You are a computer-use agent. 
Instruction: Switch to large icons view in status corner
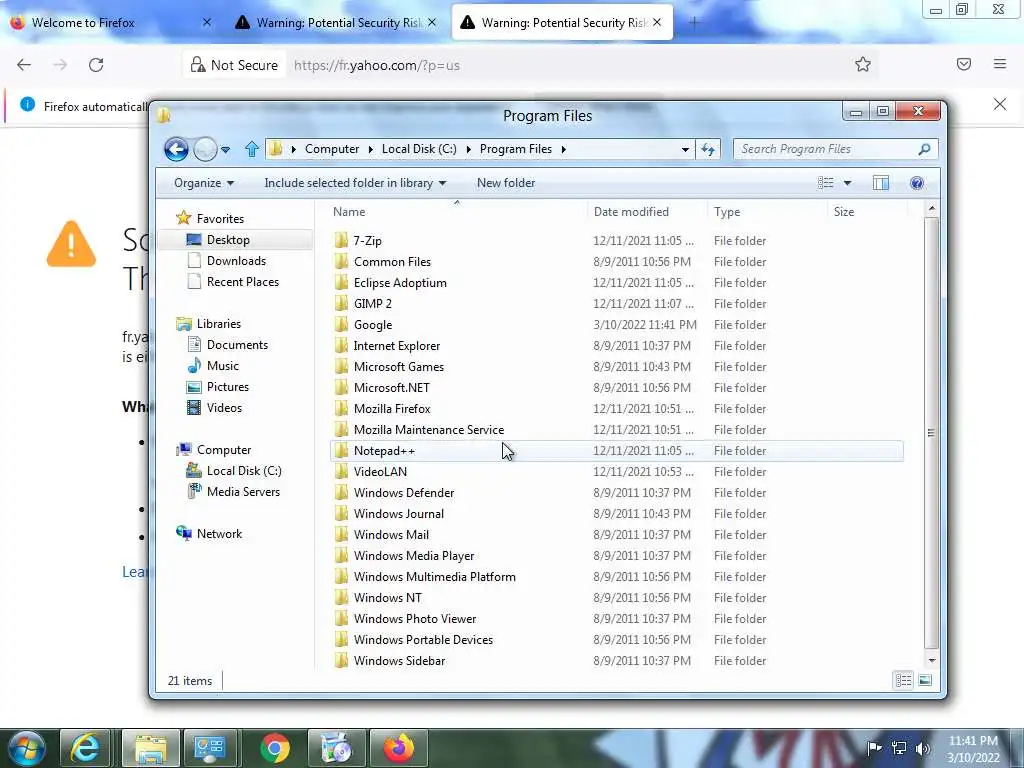(925, 681)
